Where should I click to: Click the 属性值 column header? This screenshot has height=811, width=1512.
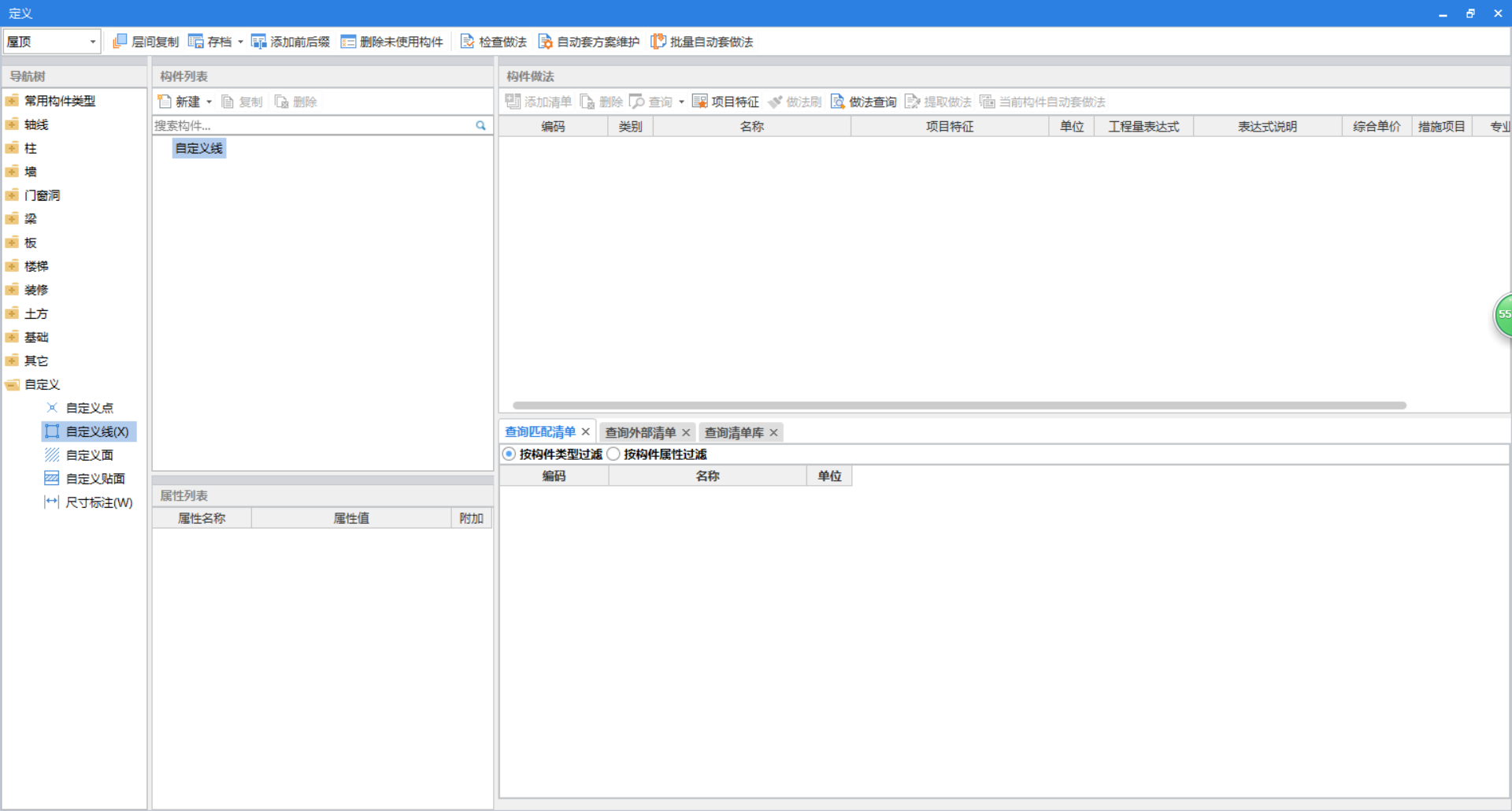point(351,518)
